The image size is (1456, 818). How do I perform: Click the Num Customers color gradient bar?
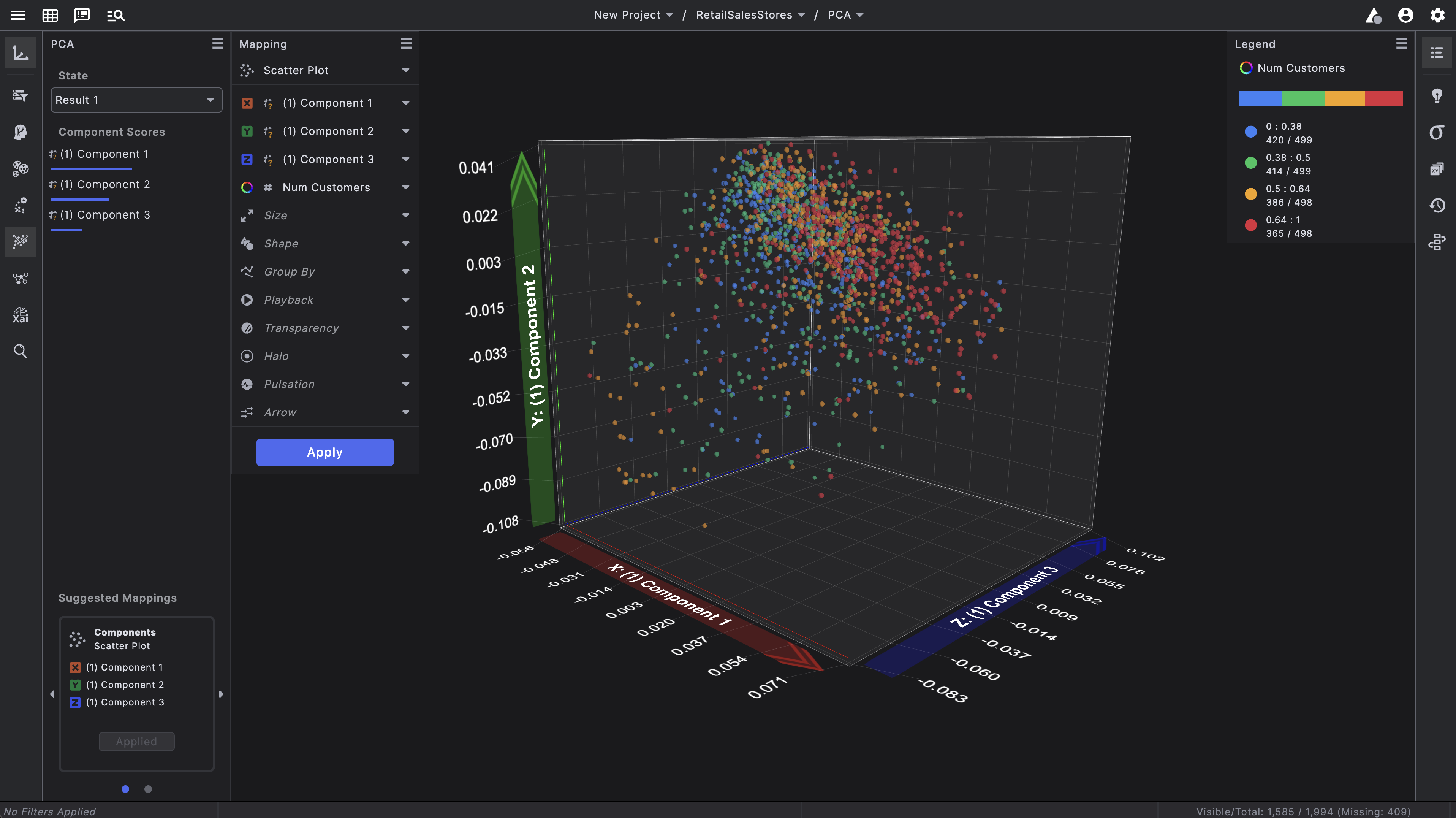click(x=1321, y=98)
